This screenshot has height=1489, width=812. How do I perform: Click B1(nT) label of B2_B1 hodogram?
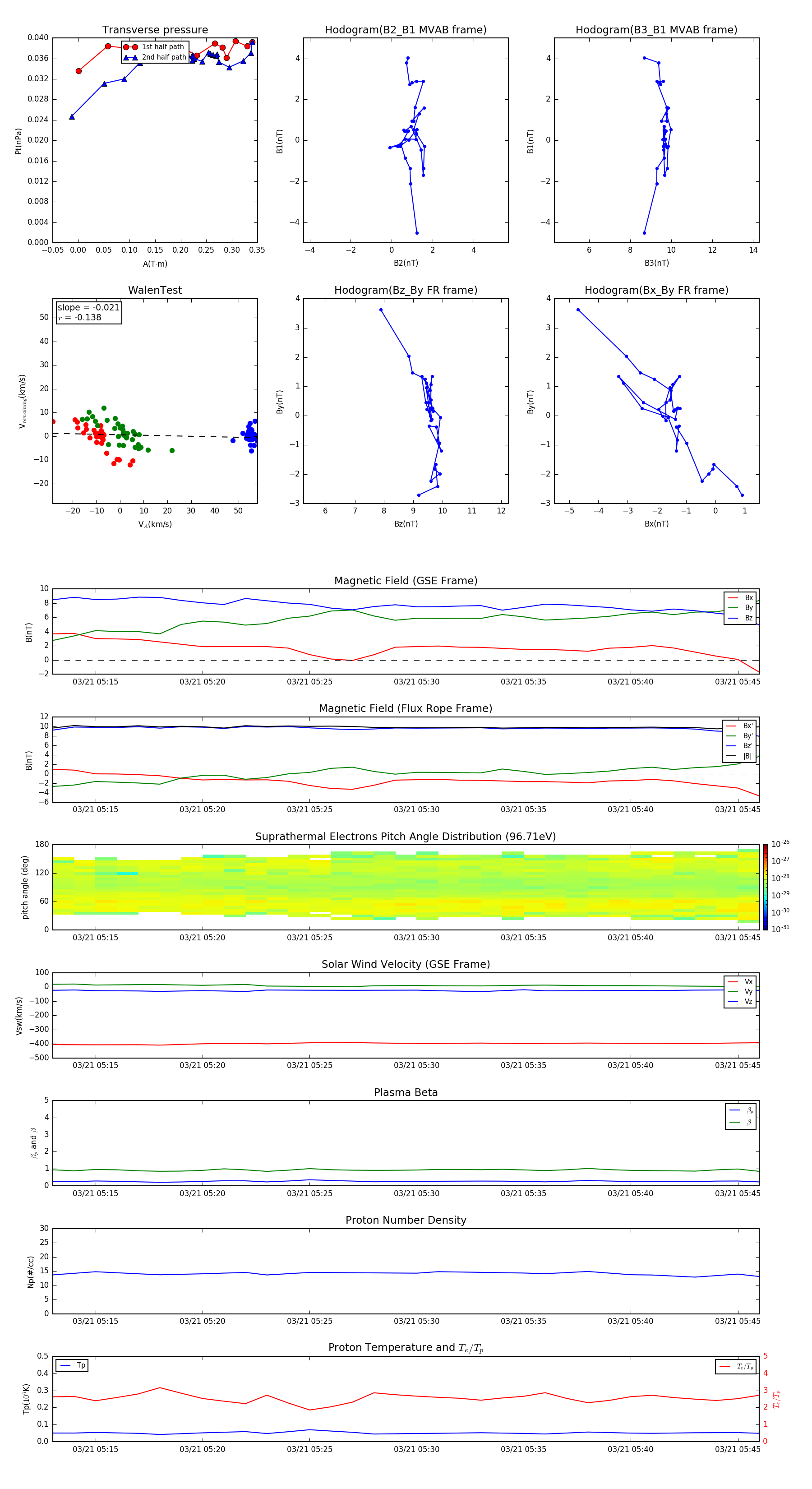click(x=280, y=141)
